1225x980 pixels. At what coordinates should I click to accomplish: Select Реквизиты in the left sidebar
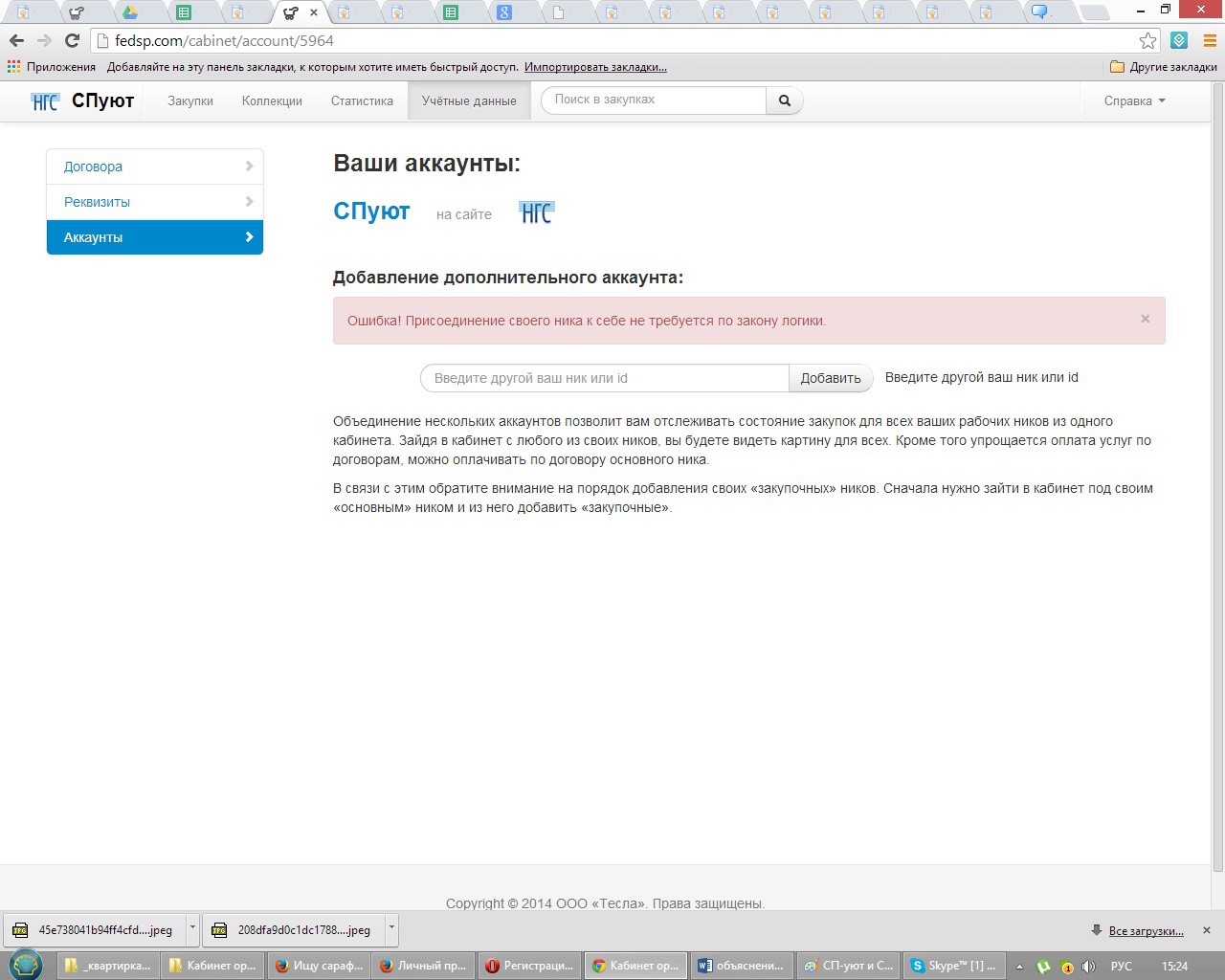point(154,202)
